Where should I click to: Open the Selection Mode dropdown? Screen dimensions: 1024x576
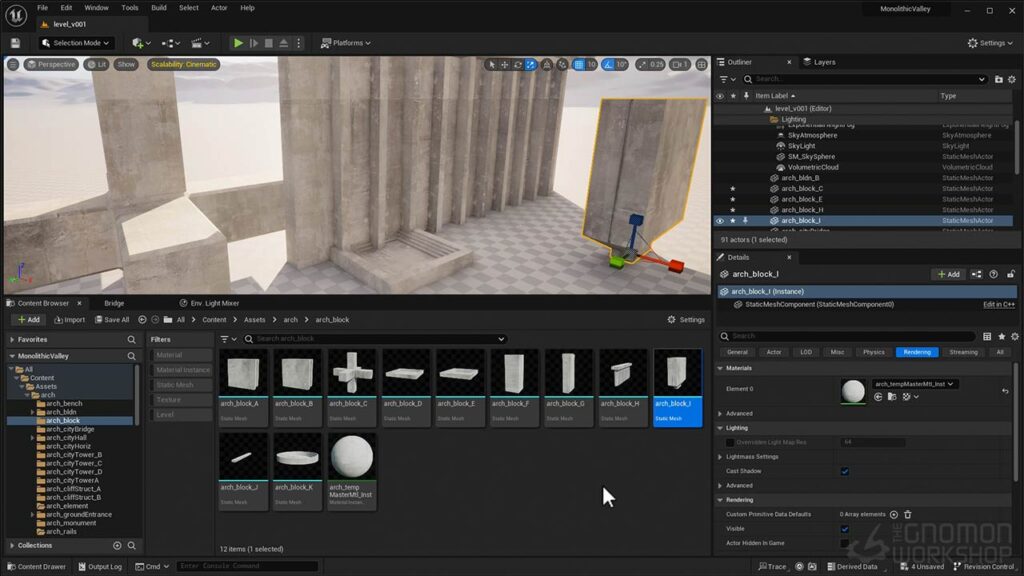[x=75, y=43]
